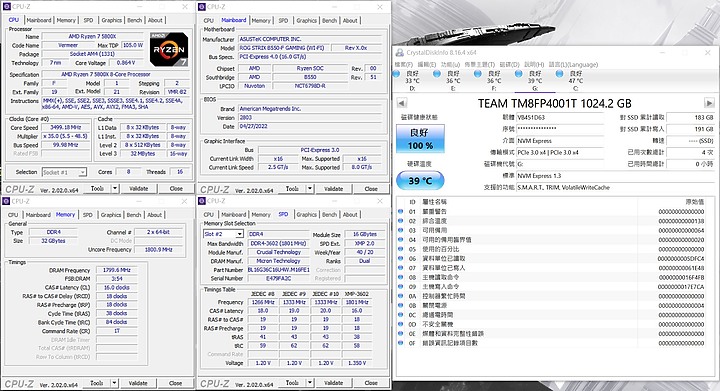
Task: Select disk E: status circle in CrystalDiskInfo
Action: [x=437, y=73]
